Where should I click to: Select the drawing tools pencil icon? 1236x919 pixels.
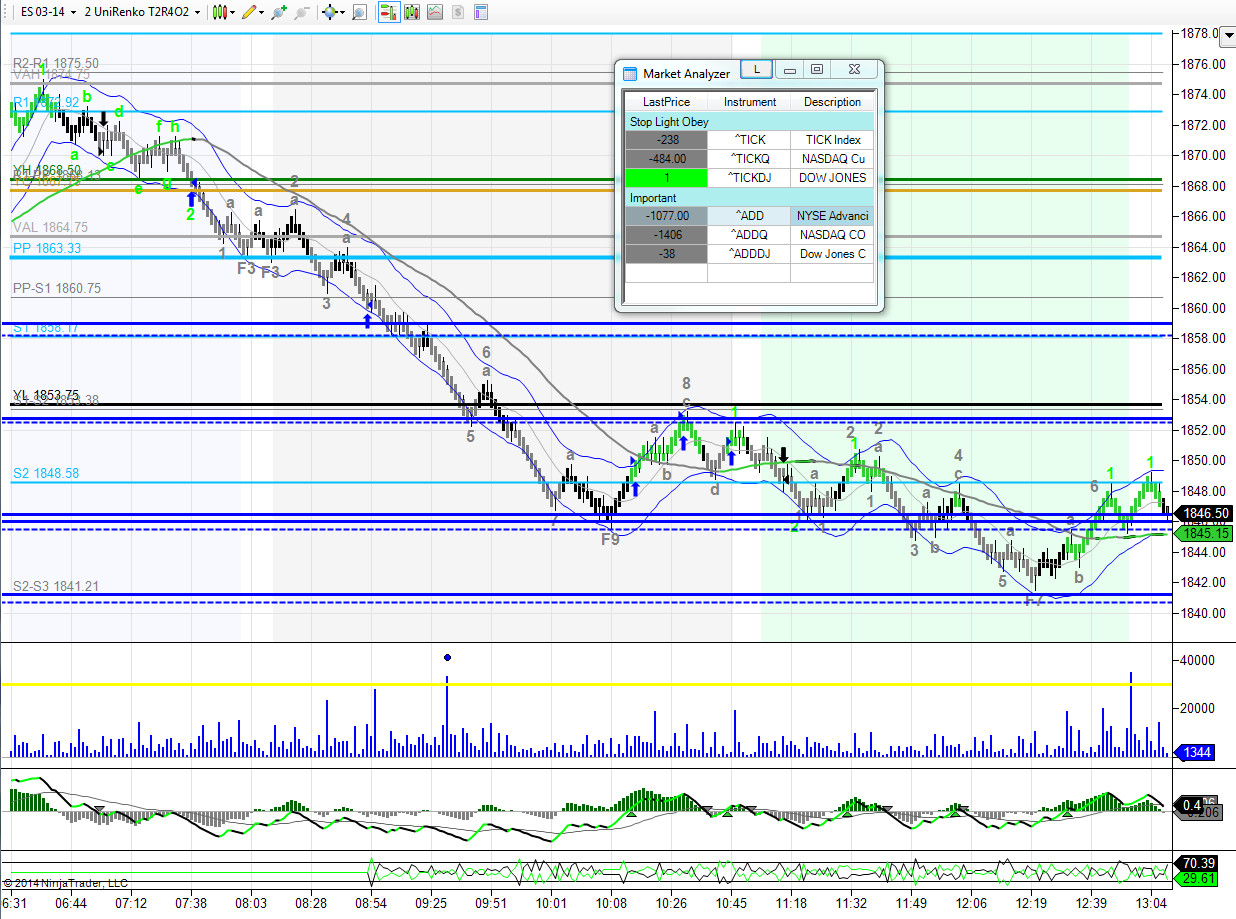tap(249, 12)
